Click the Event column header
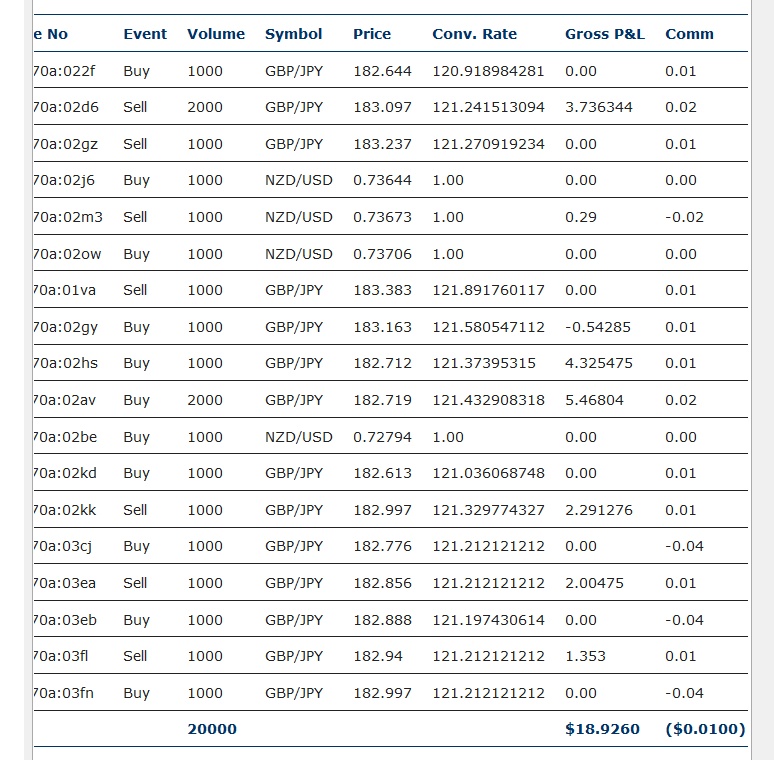Viewport: 774px width, 760px height. tap(145, 34)
